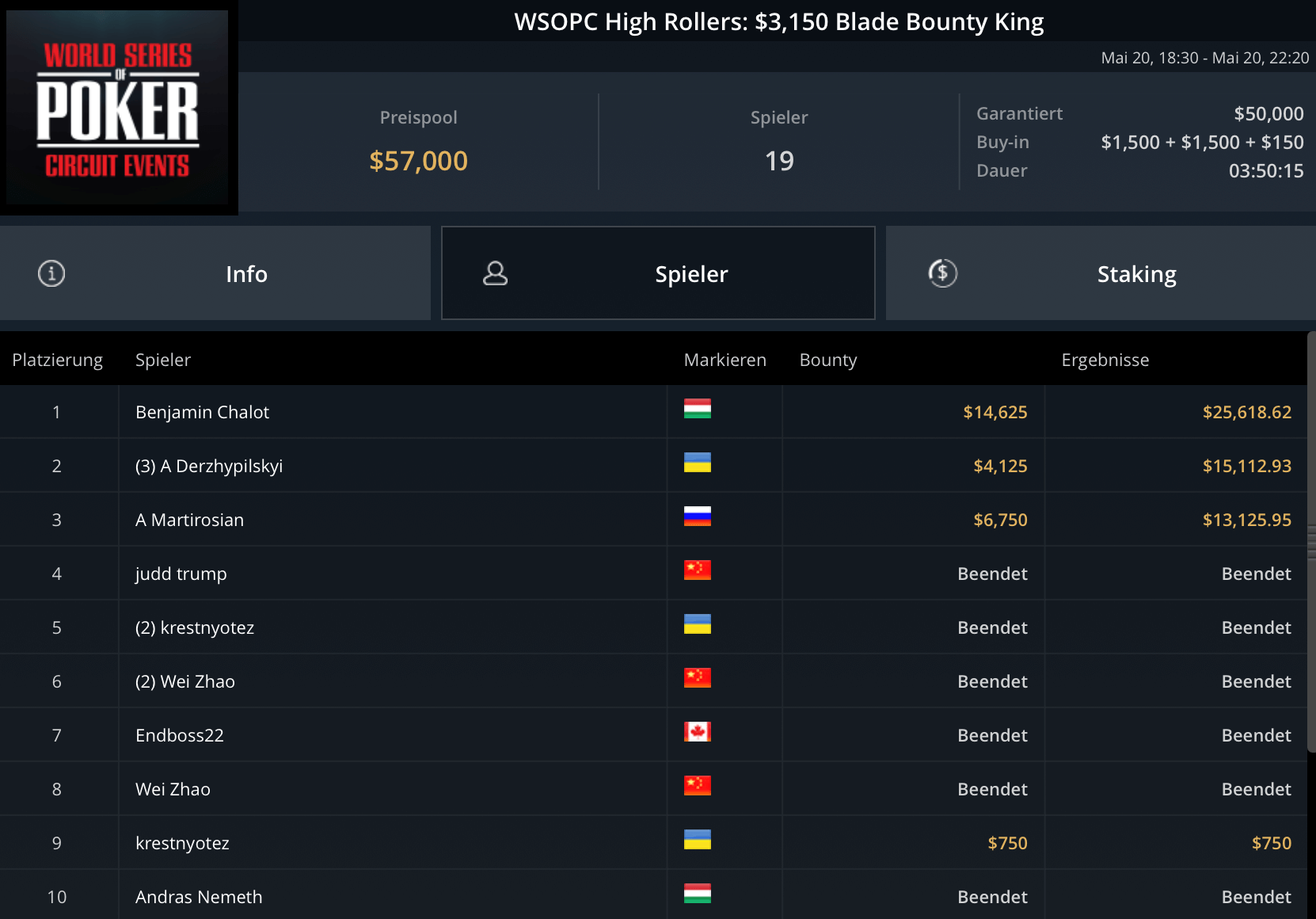The width and height of the screenshot is (1316, 919).
Task: Click the Ukrainian flag beside (3) A Derzhypilskyi
Action: (697, 463)
